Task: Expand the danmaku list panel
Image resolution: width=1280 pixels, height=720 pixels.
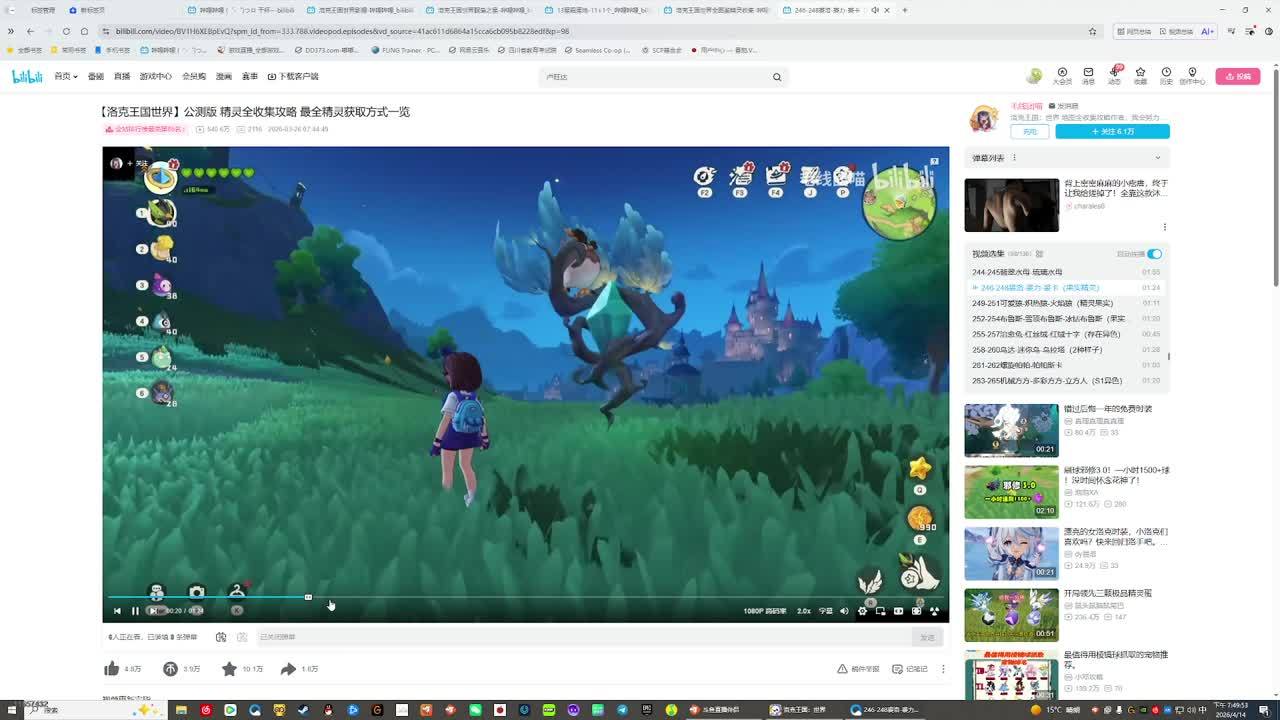Action: pyautogui.click(x=1157, y=158)
